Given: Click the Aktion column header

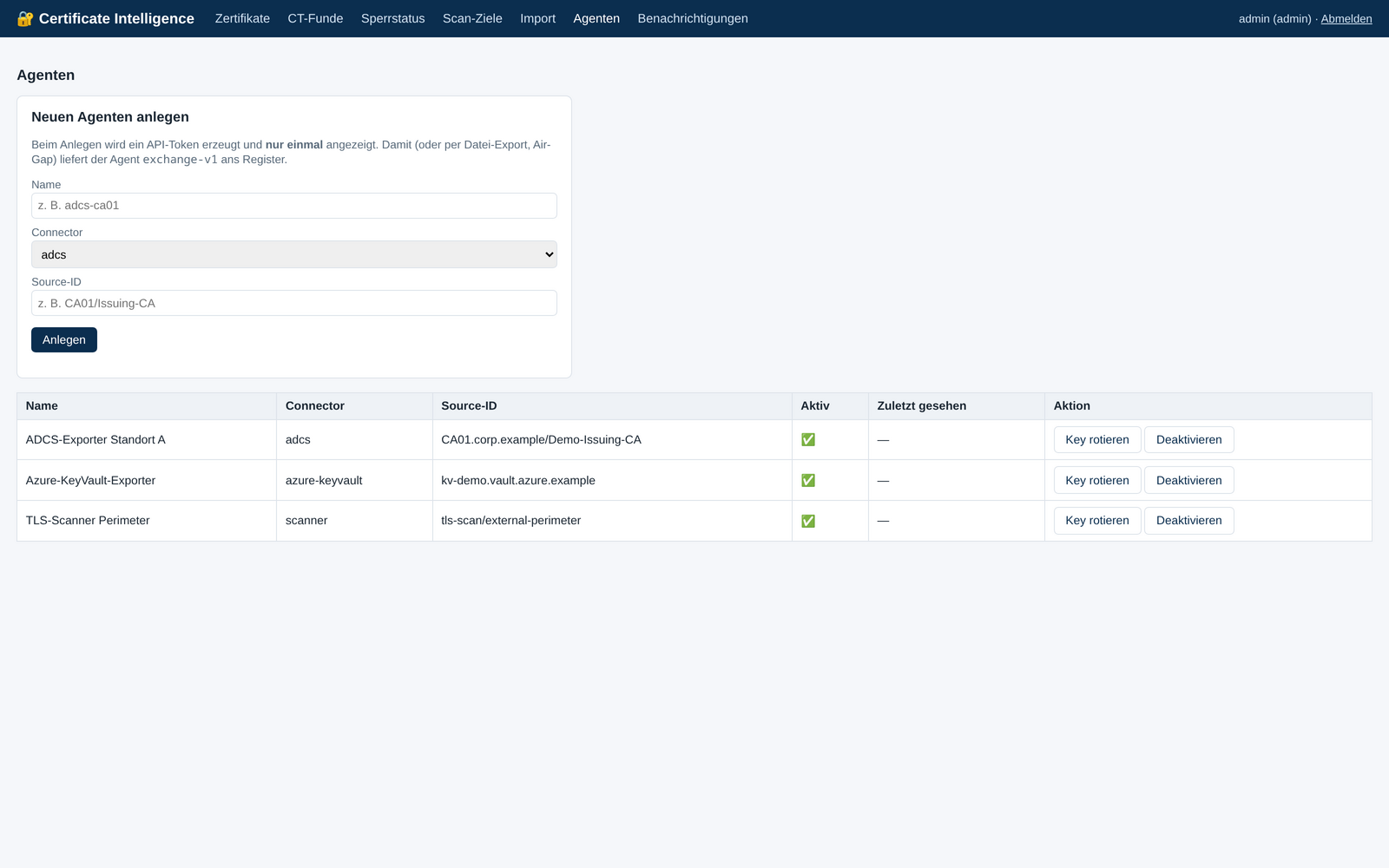Looking at the screenshot, I should pos(1208,406).
